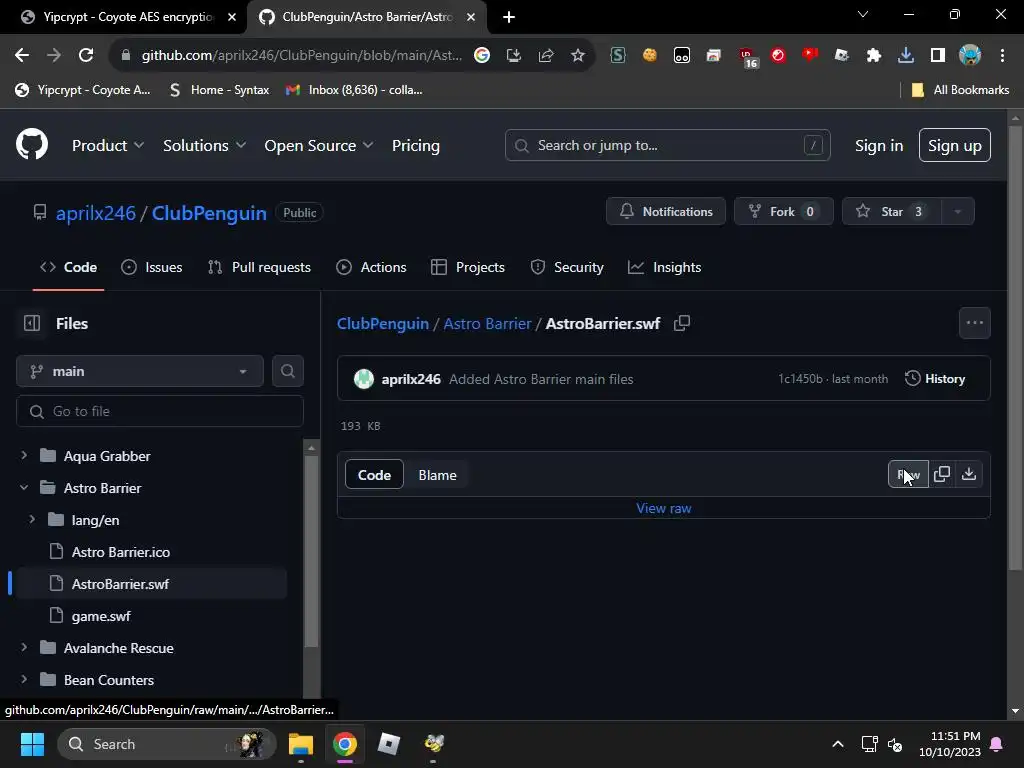Open the Insights tab
1024x768 pixels.
coord(664,267)
